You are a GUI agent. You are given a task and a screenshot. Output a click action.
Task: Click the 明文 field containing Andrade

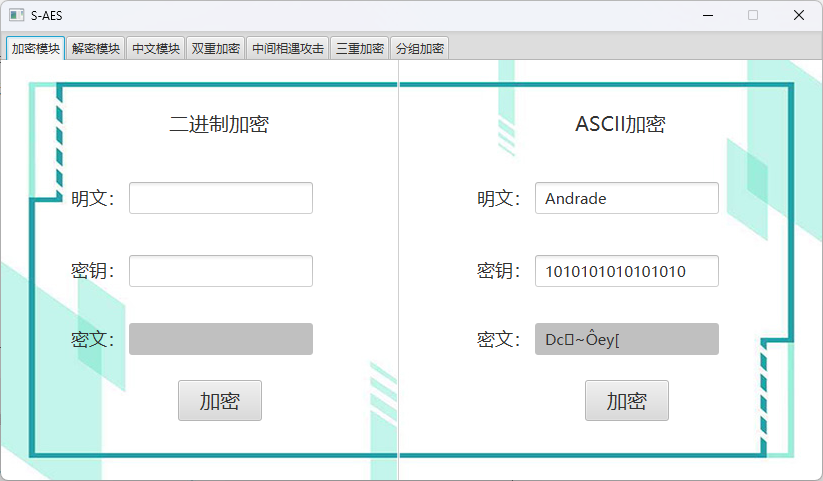coord(627,198)
